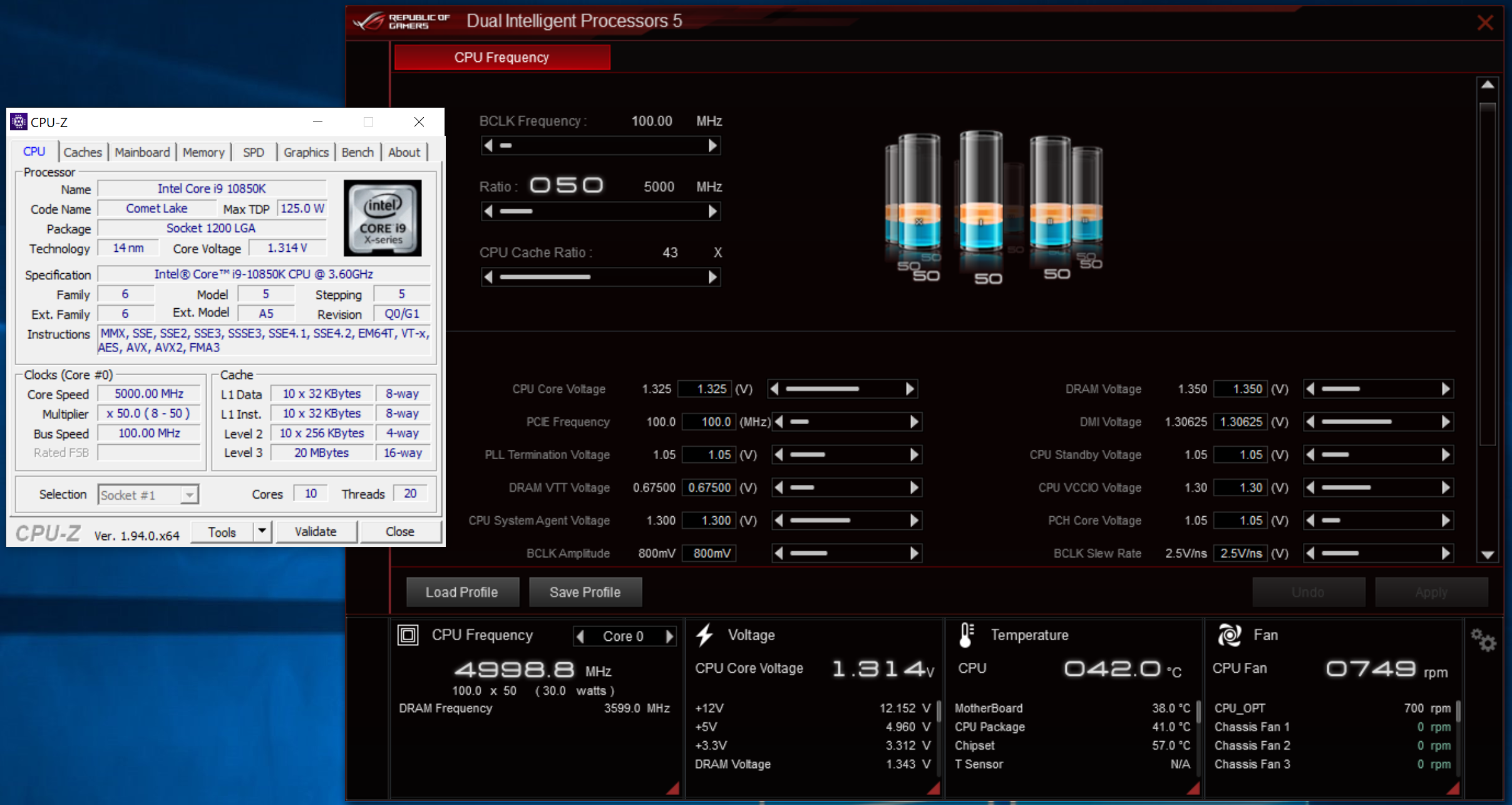Click scroll up arrow of settings scrollbar
This screenshot has height=805, width=1512.
[1488, 85]
